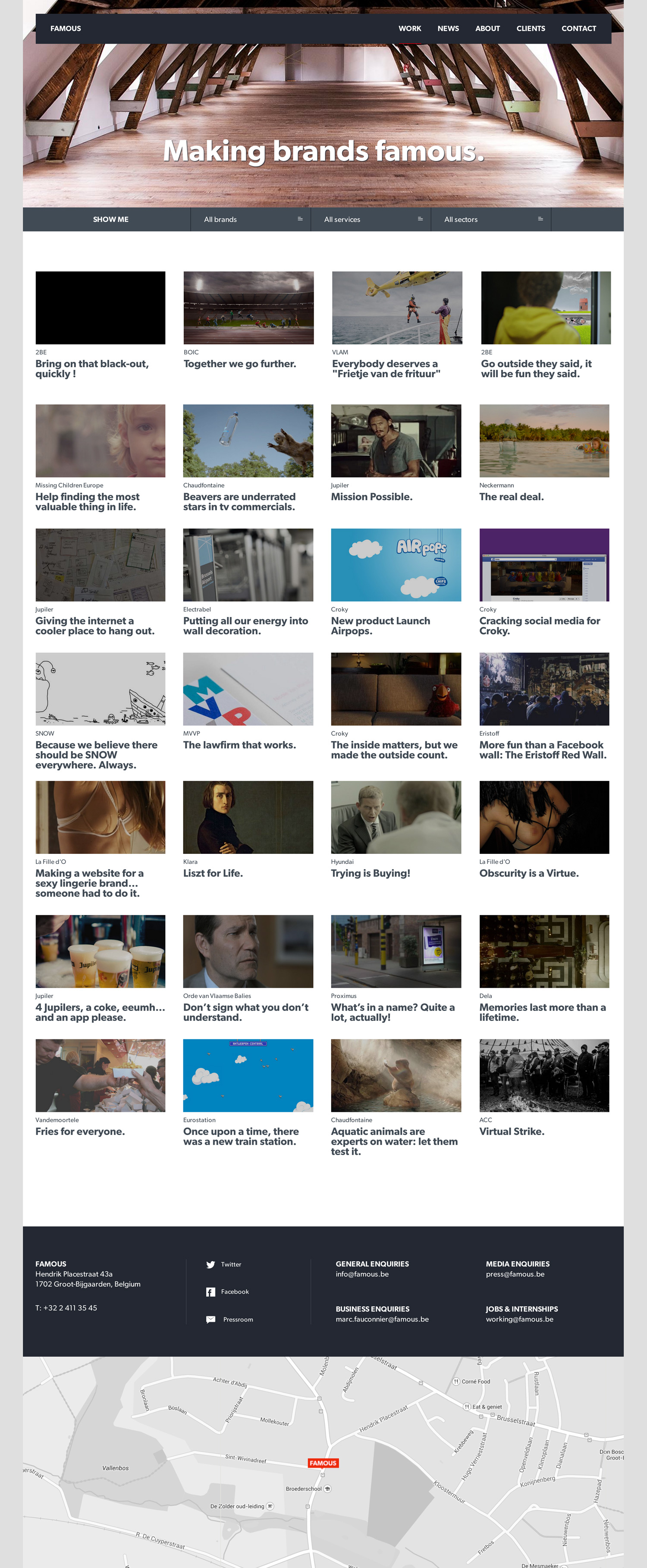Click the SHOW ME filter label
Screen dimensions: 647x1568
[x=111, y=219]
